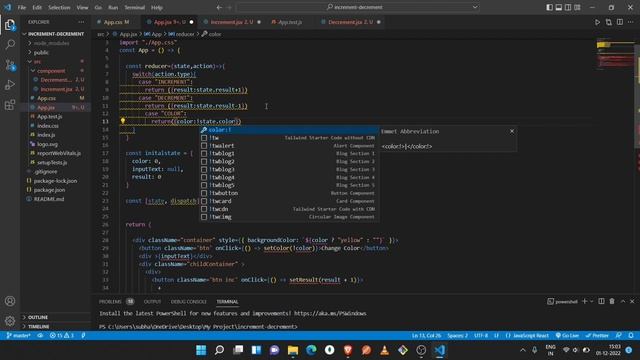Select the !twblog5 suggestion item
The height and width of the screenshot is (360, 640).
point(289,185)
